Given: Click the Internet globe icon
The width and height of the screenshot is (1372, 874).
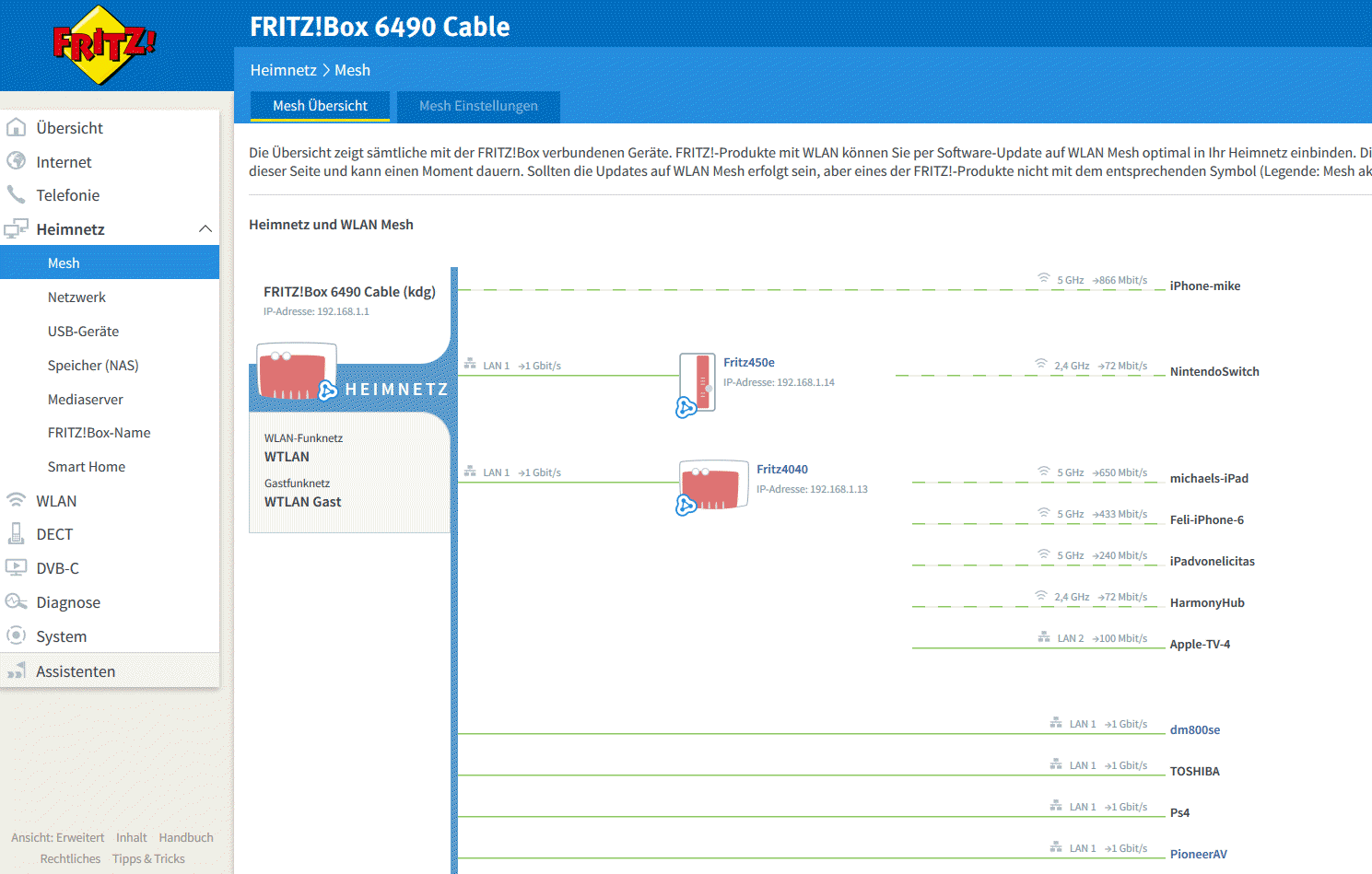Looking at the screenshot, I should 16,161.
